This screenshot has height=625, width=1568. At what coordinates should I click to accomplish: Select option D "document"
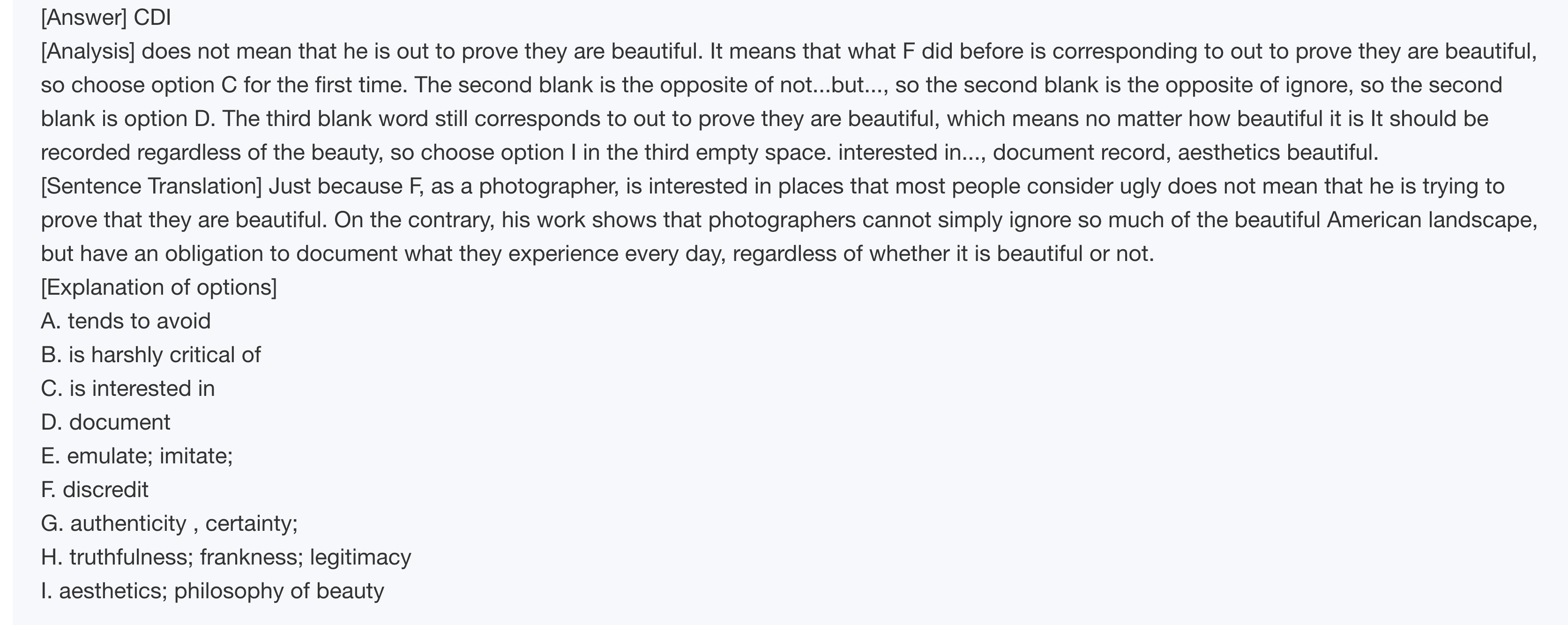[x=106, y=422]
